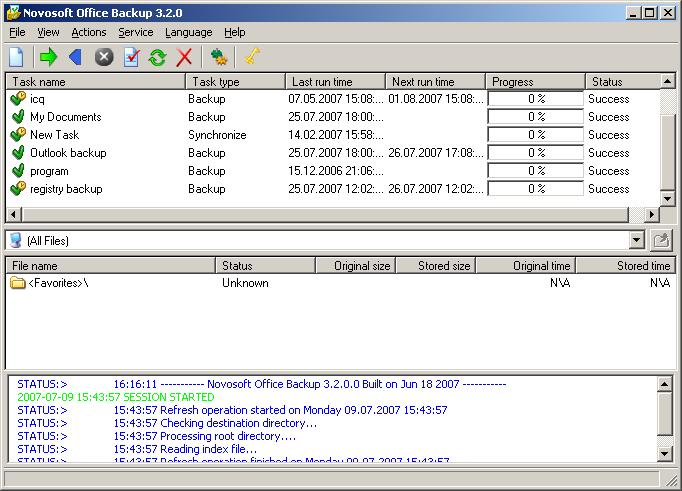This screenshot has width=682, height=491.
Task: Open the green puzzle-piece toolbar icon
Action: pos(218,57)
